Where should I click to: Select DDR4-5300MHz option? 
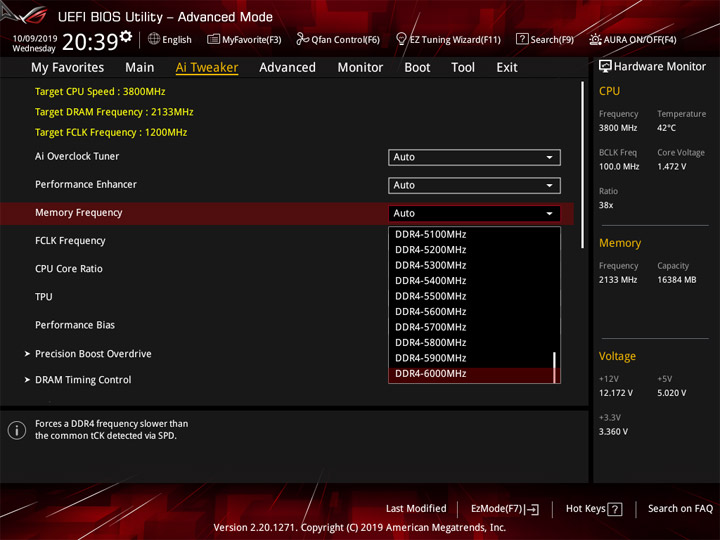click(473, 265)
